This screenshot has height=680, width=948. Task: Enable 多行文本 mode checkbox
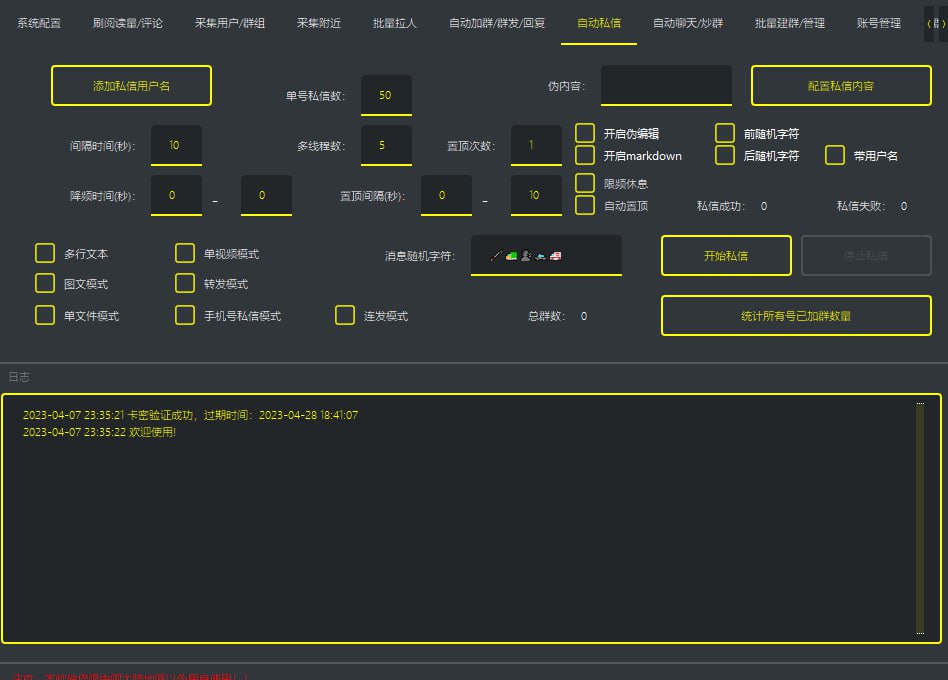tap(45, 254)
